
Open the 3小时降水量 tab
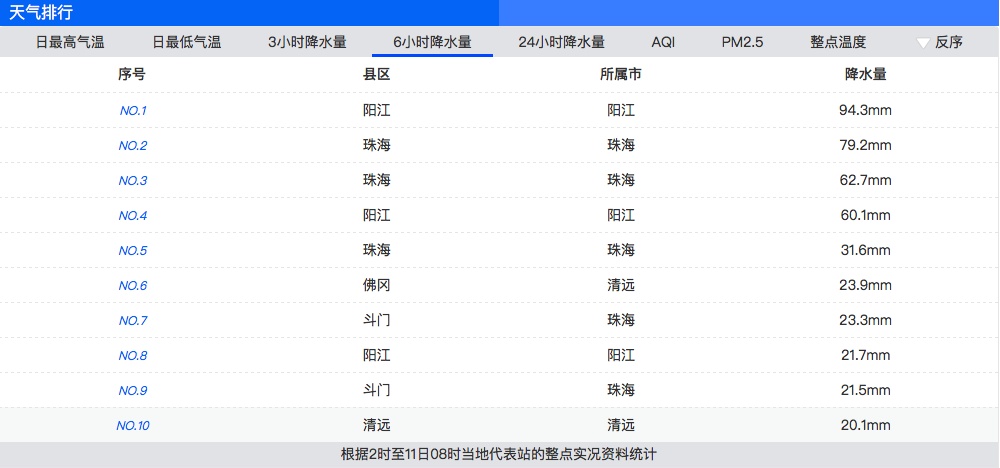(307, 43)
